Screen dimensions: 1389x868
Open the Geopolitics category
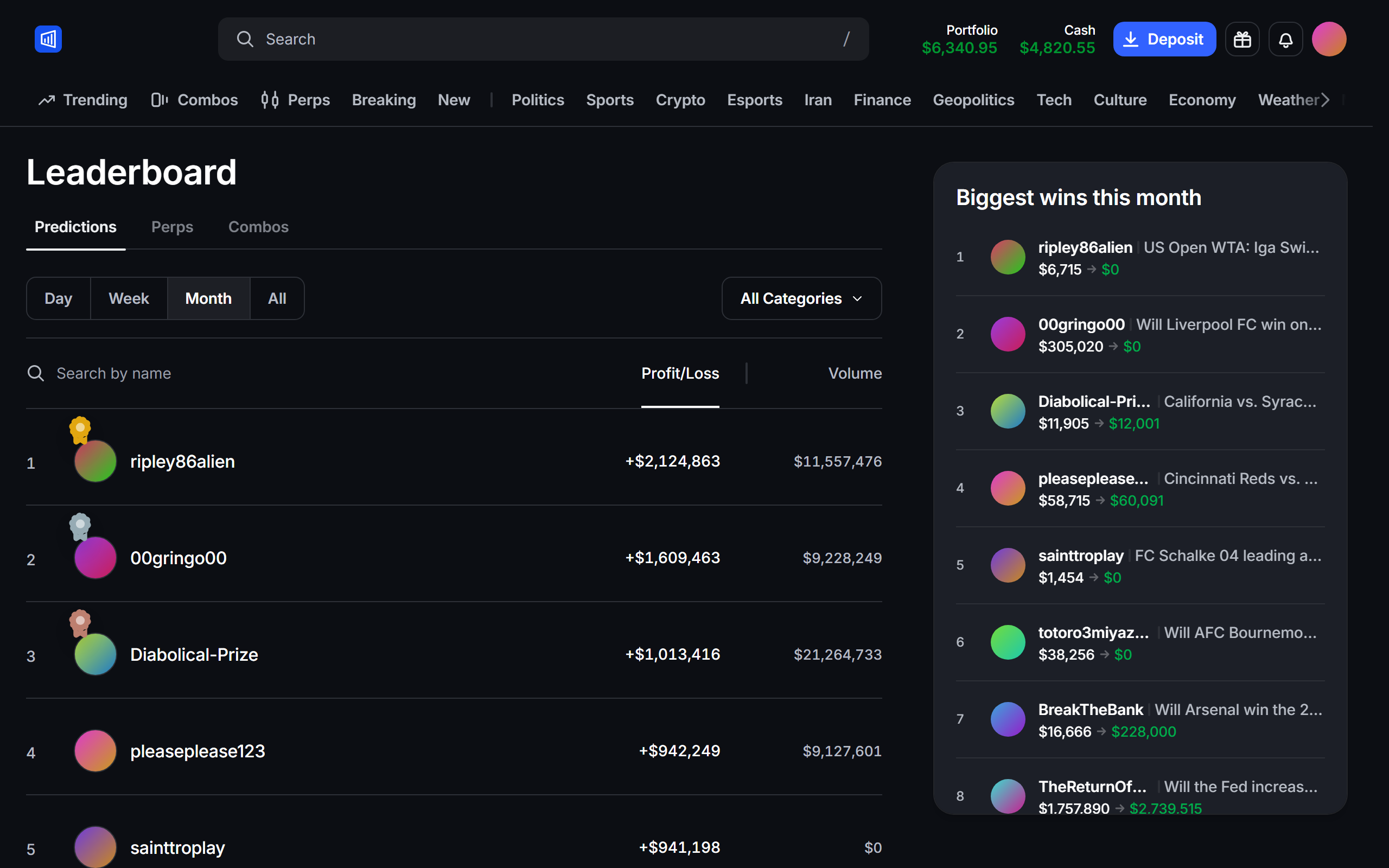[x=973, y=100]
